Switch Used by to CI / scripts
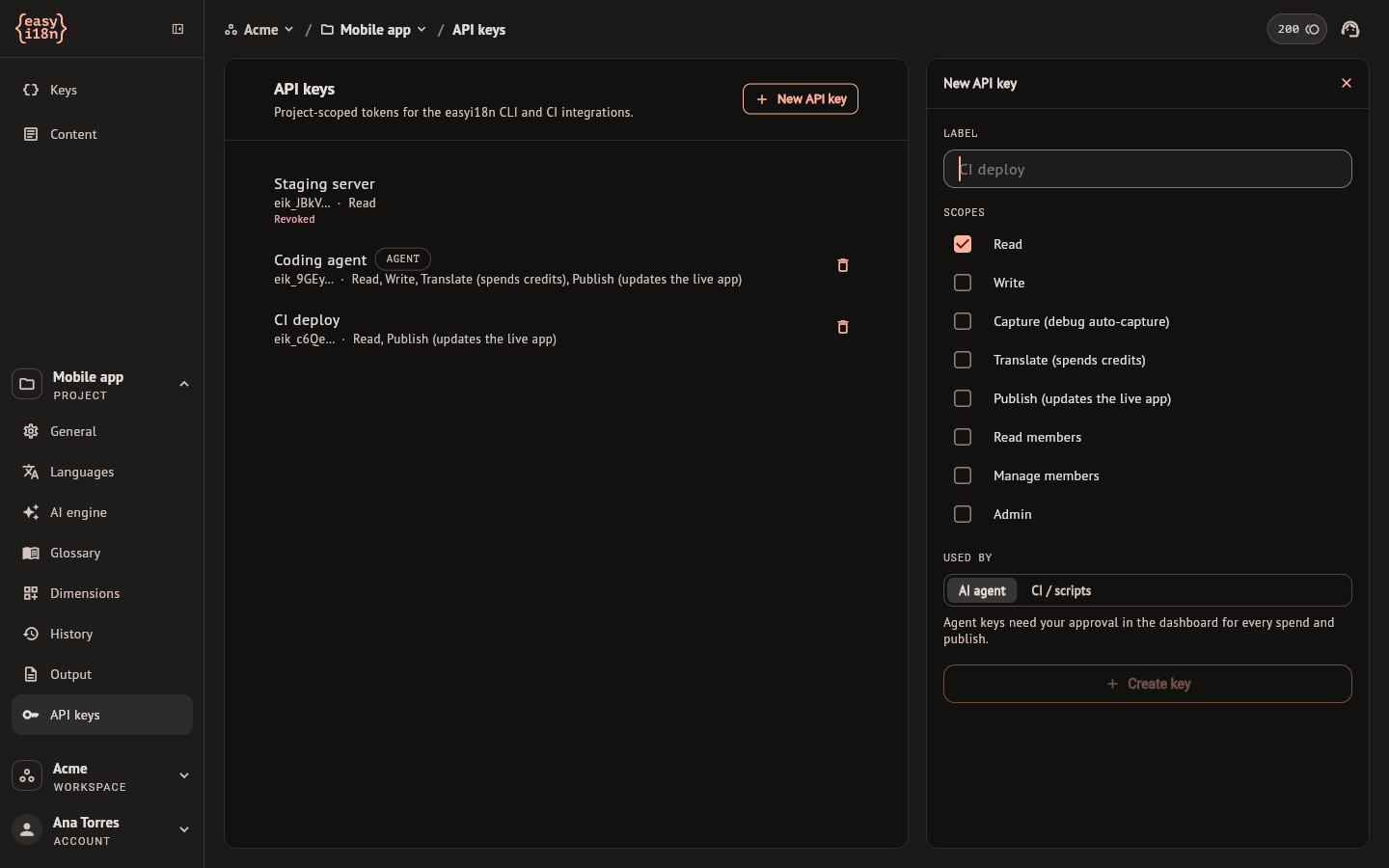The height and width of the screenshot is (868, 1389). pos(1061,590)
